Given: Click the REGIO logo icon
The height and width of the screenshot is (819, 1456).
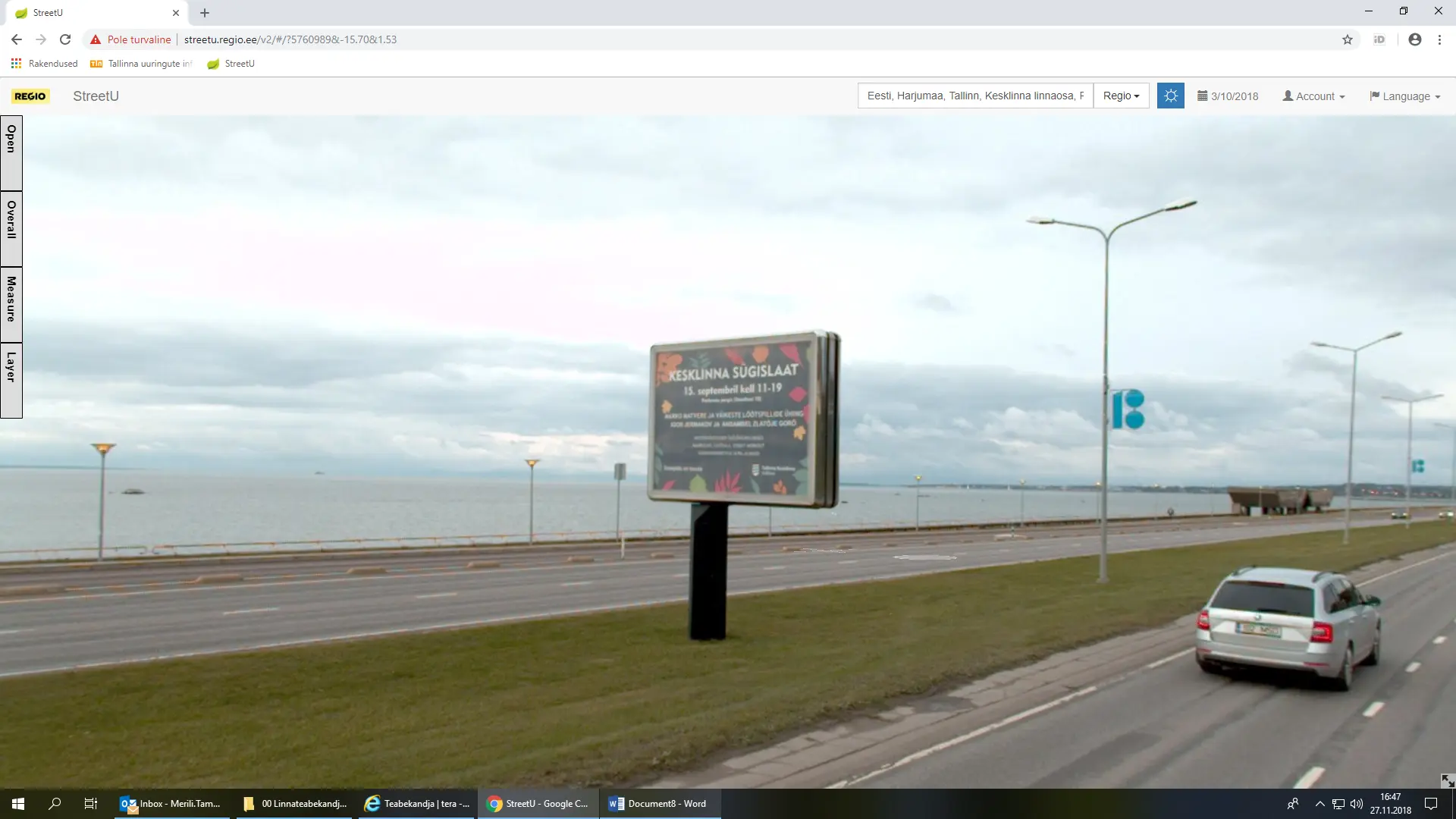Looking at the screenshot, I should click(30, 96).
